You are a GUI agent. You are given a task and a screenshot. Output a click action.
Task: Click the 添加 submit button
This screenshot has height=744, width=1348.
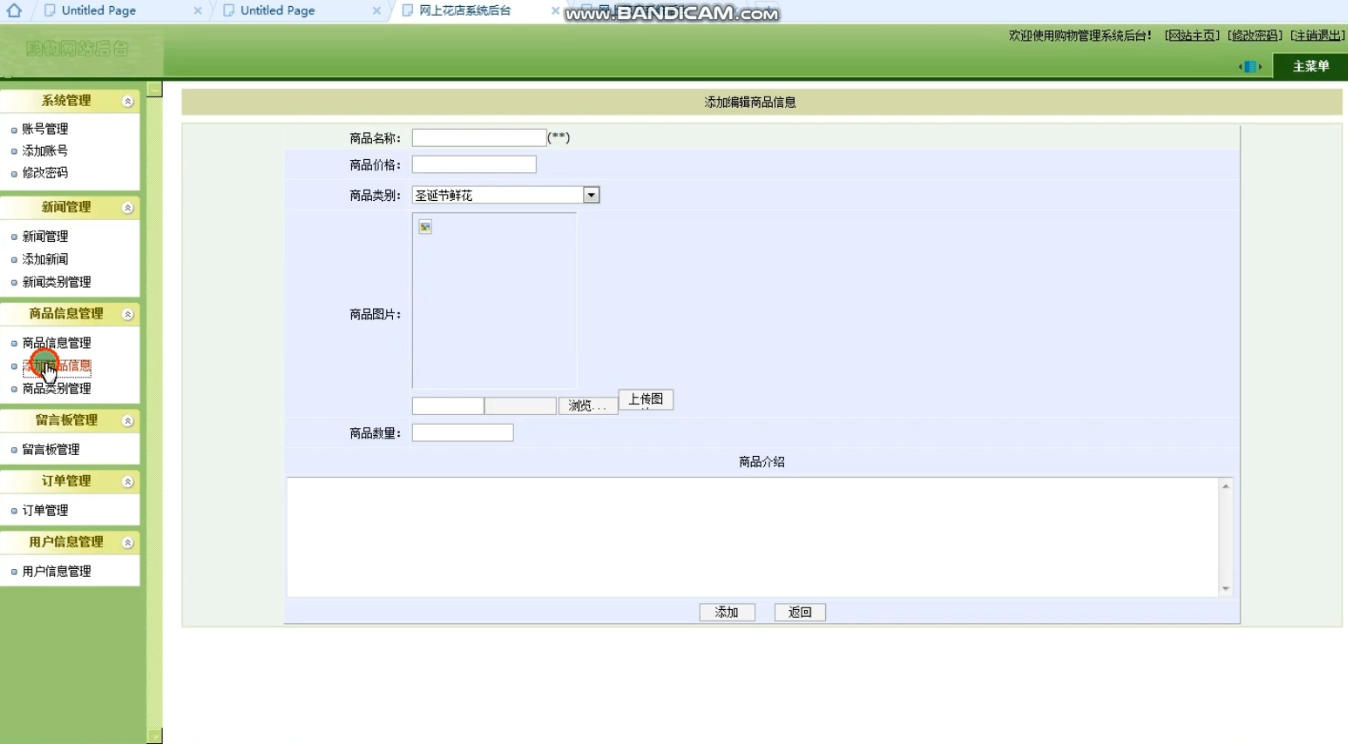click(726, 612)
